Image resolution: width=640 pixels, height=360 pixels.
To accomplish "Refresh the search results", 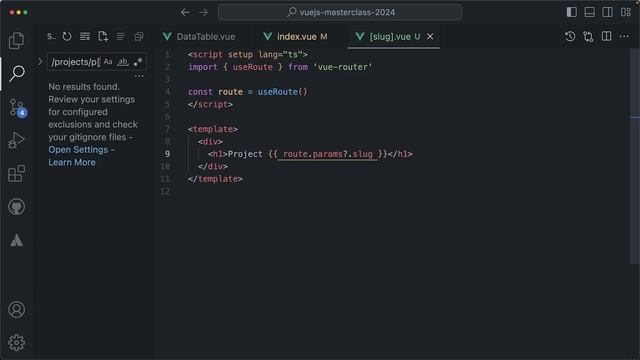I will 67,37.
